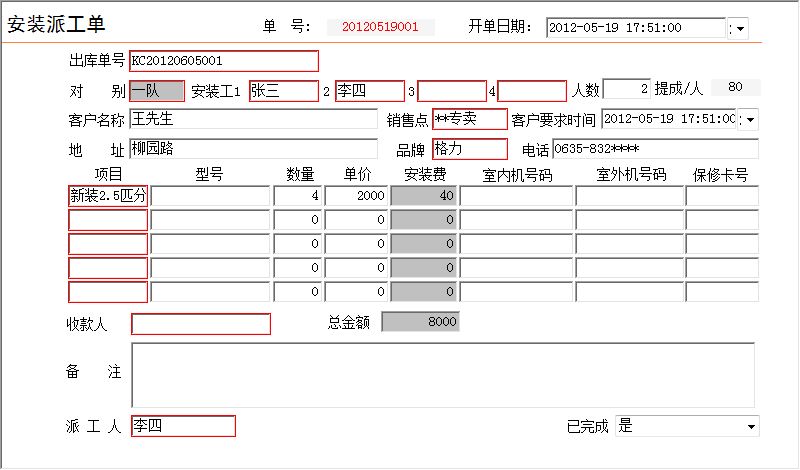Click the empty installer 4 field
800x470 pixels.
(x=531, y=91)
